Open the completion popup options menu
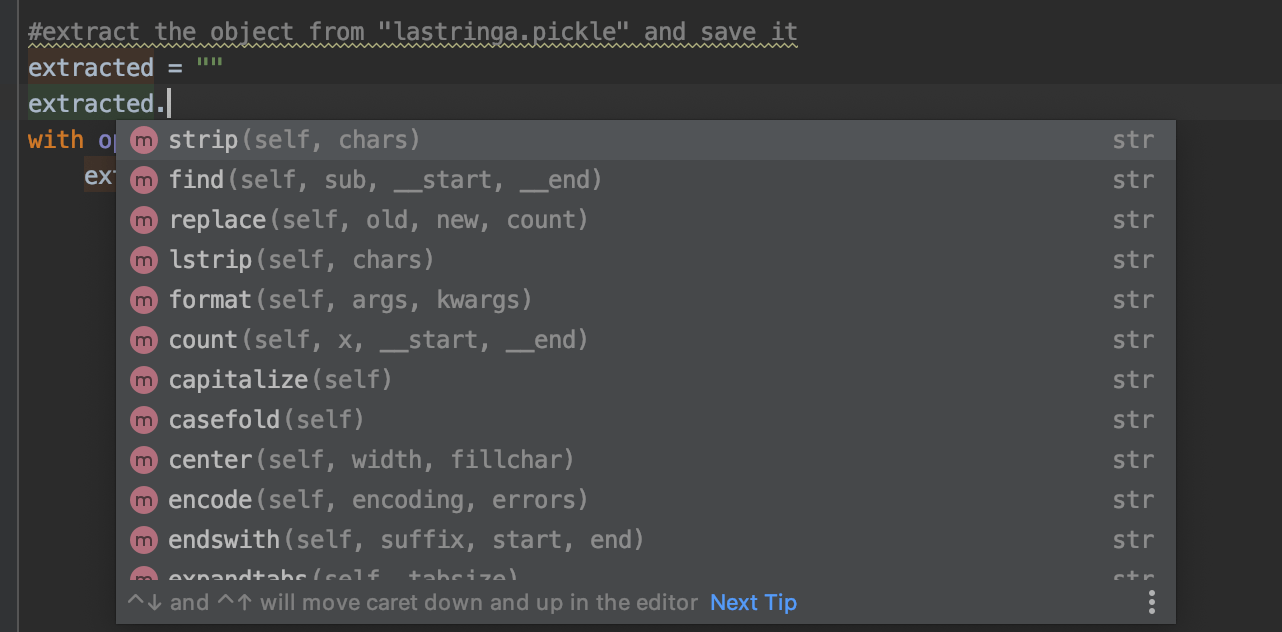 (1151, 602)
